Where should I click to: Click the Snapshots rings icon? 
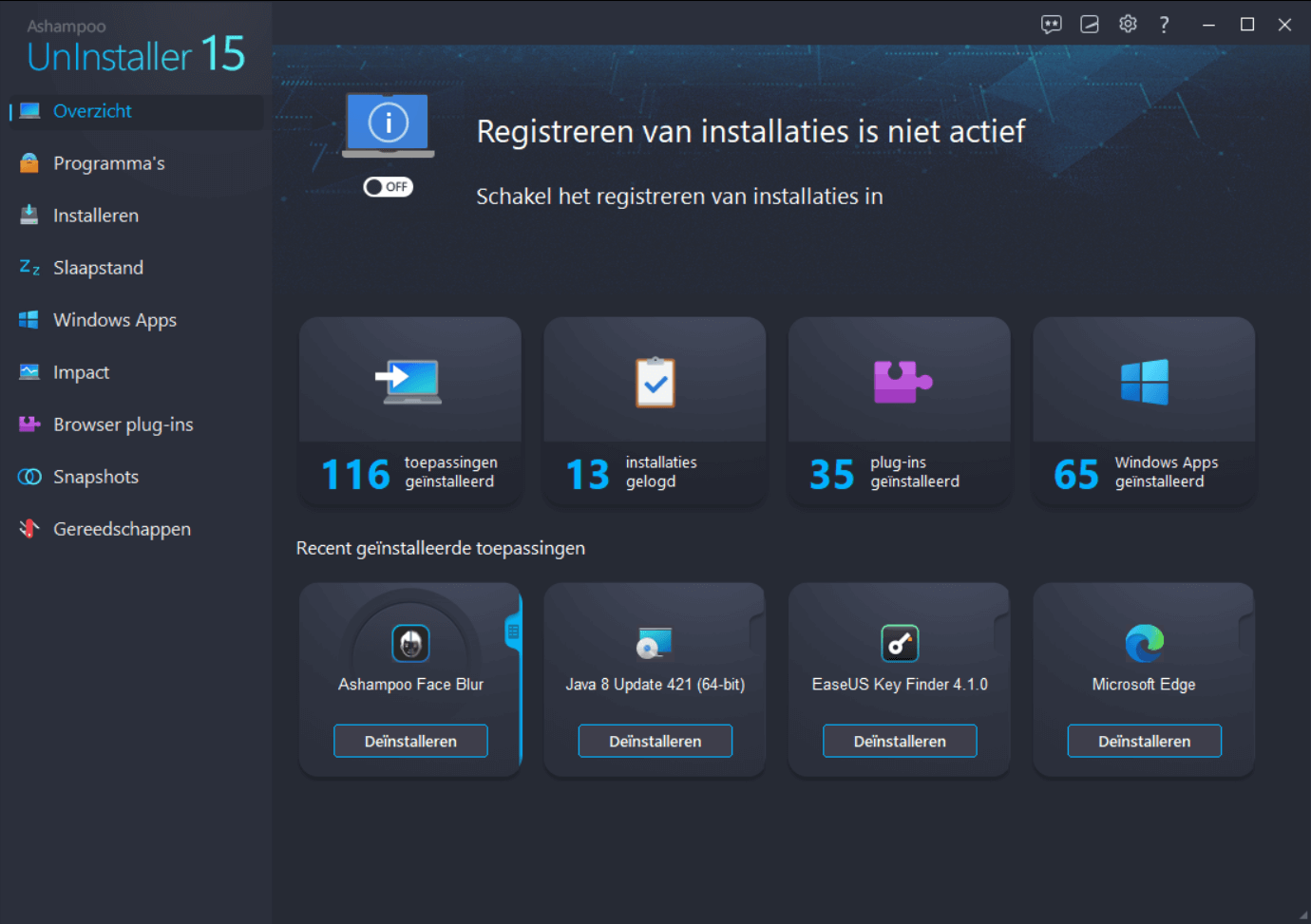click(29, 476)
